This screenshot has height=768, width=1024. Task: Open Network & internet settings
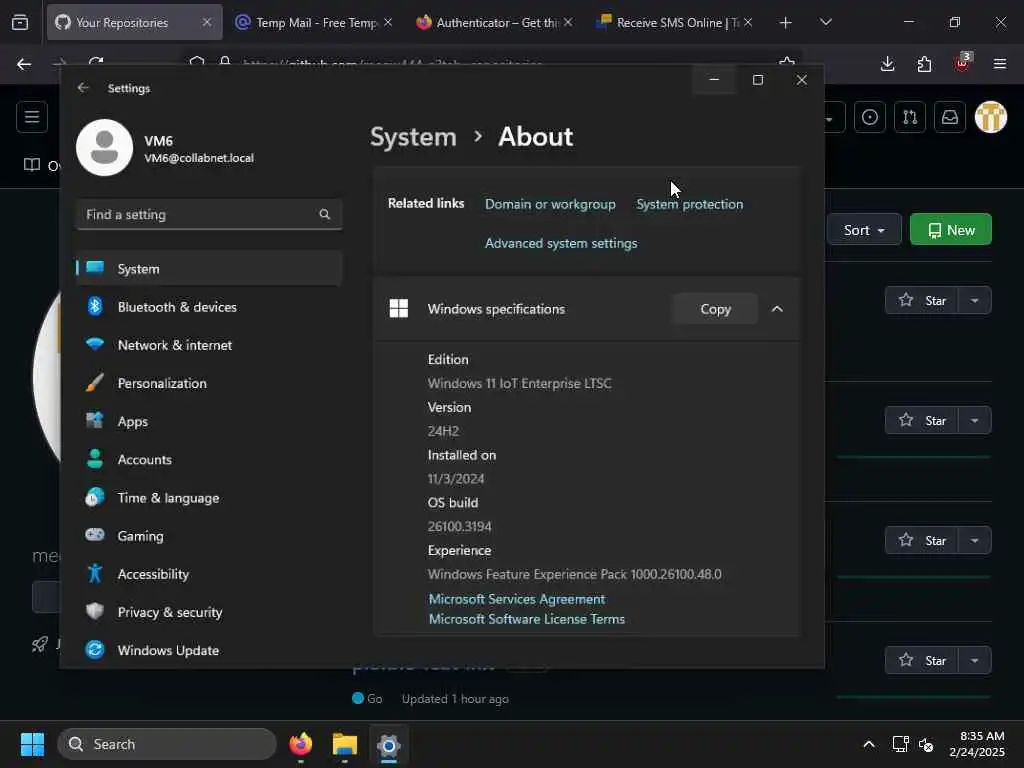coord(209,345)
